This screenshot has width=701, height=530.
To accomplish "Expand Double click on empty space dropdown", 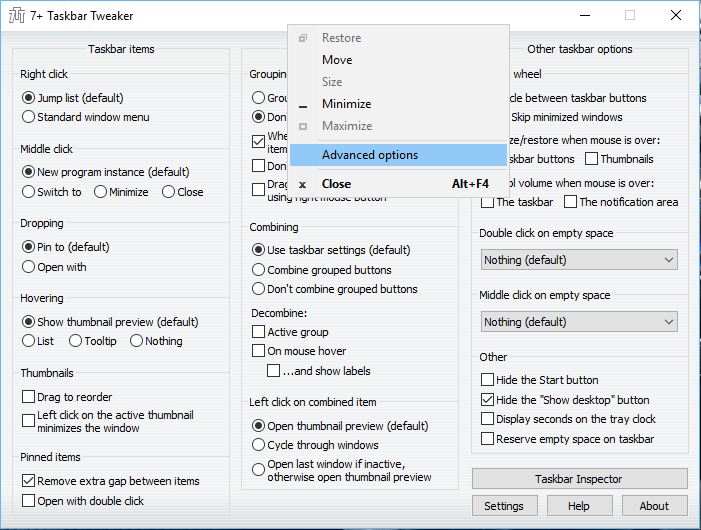I will tap(579, 260).
